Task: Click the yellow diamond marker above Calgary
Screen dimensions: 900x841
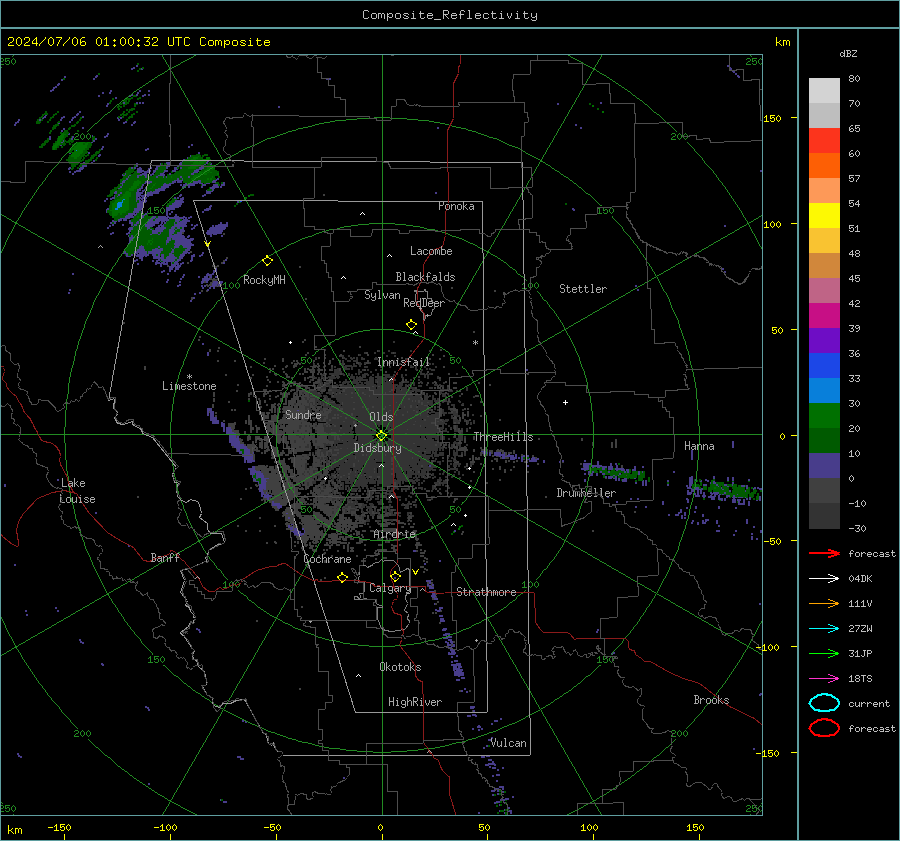Action: (395, 576)
